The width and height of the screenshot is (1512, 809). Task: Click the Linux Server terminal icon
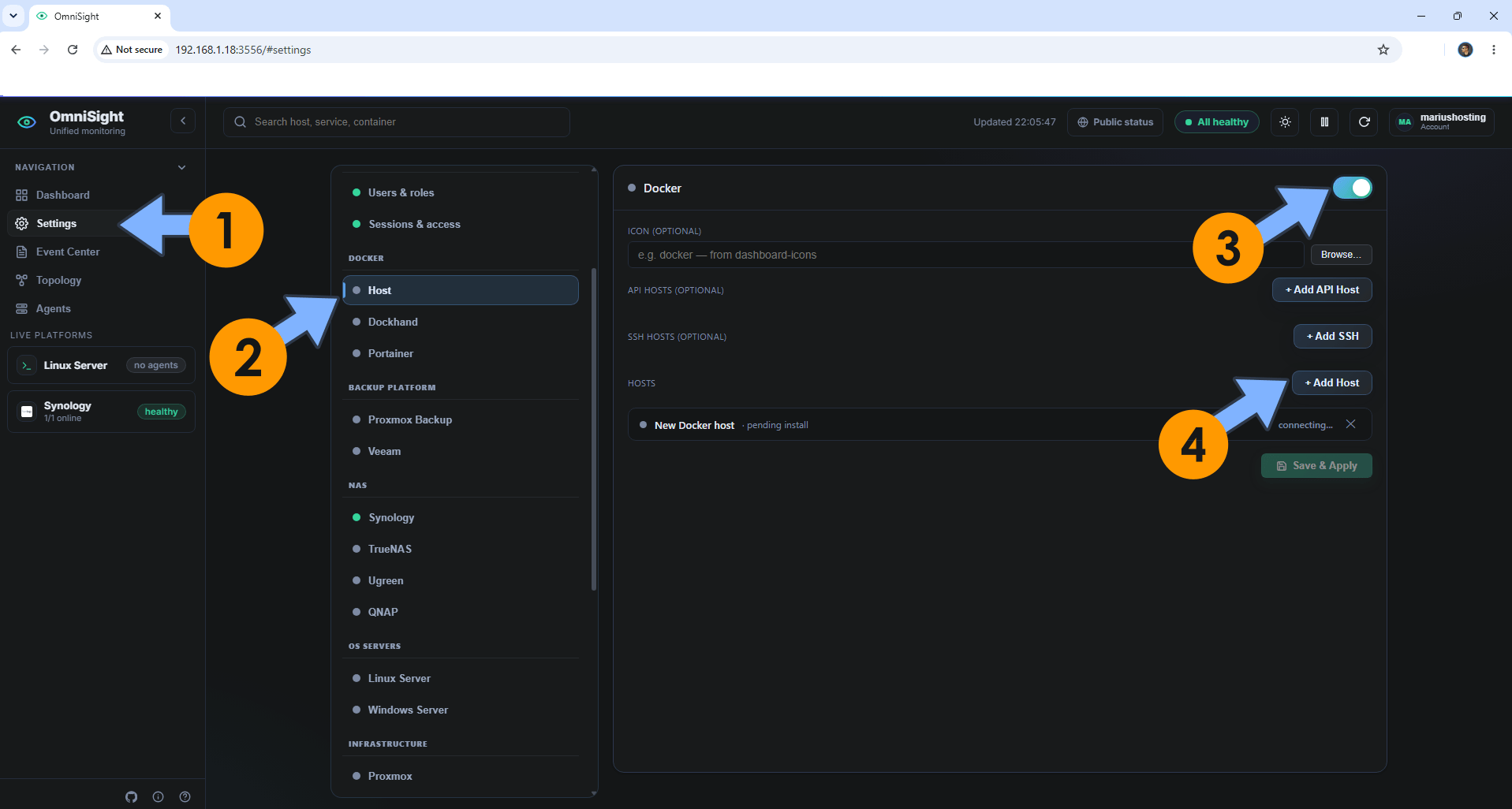point(27,365)
